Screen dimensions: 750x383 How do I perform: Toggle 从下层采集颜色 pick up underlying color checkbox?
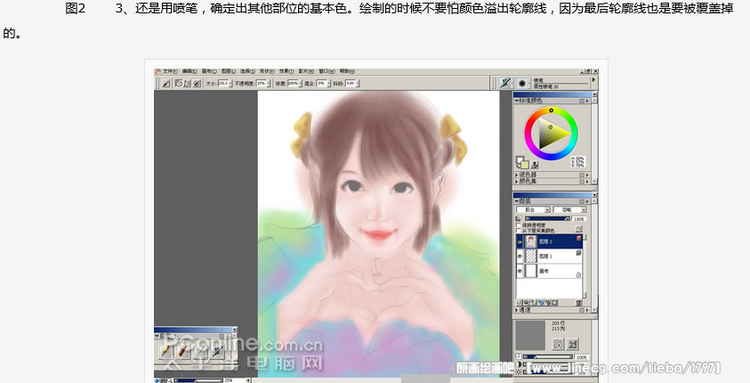518,230
